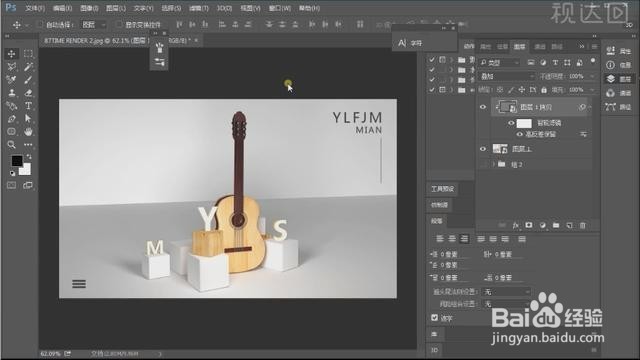640x360 pixels.
Task: Change screen mode icon in toolbox
Action: tap(28, 185)
